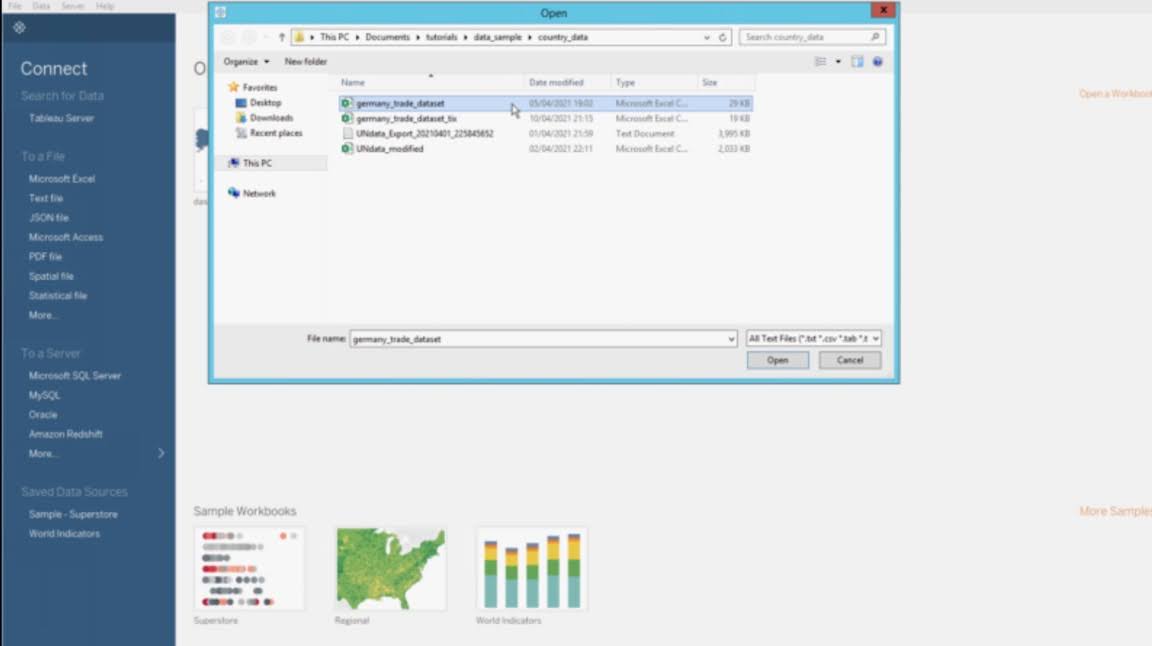The width and height of the screenshot is (1152, 646).
Task: Click New folder in the dialog toolbar
Action: coord(305,62)
